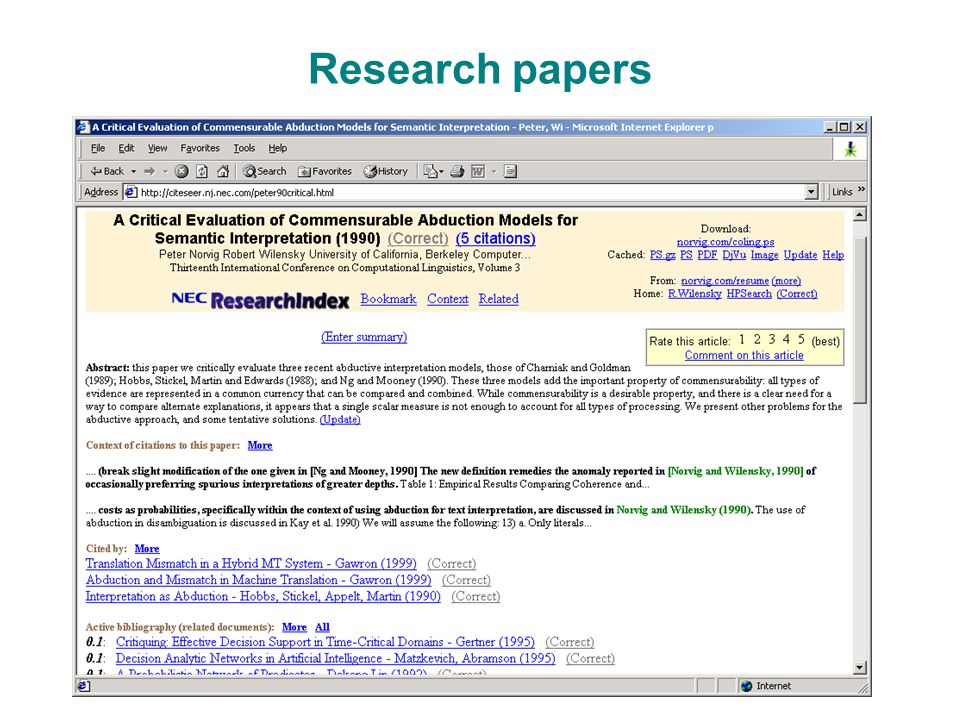
Task: Open Decision Analytic Networks in AI link
Action: coord(336,658)
